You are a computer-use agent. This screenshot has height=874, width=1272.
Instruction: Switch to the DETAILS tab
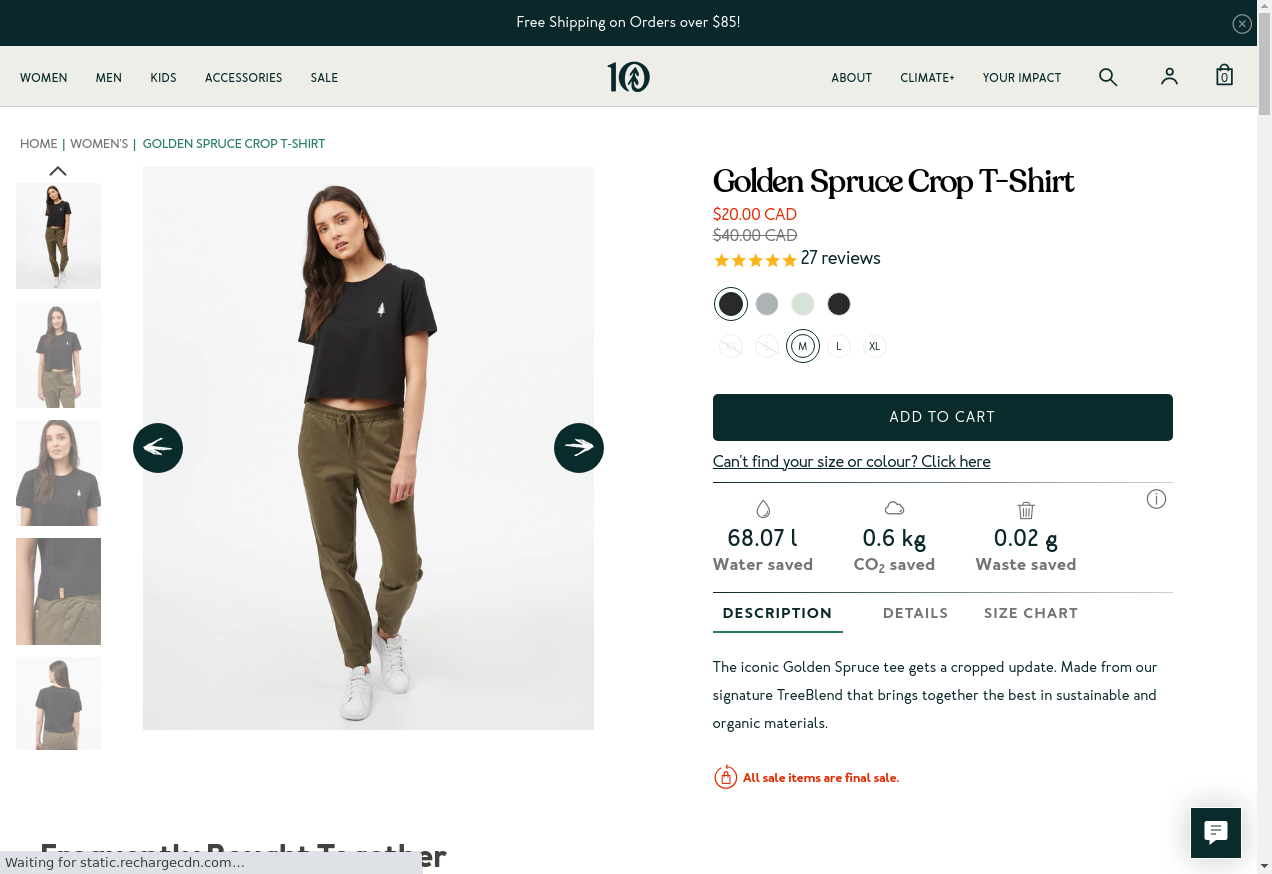[915, 613]
